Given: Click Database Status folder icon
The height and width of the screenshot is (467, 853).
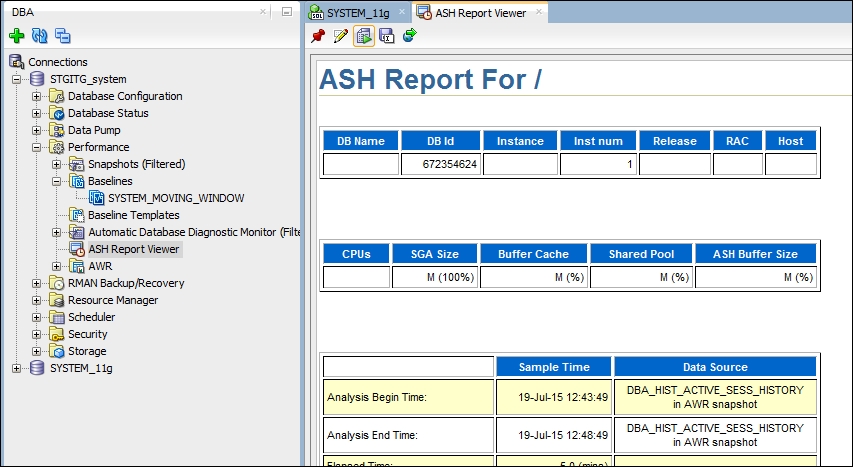Looking at the screenshot, I should 57,113.
